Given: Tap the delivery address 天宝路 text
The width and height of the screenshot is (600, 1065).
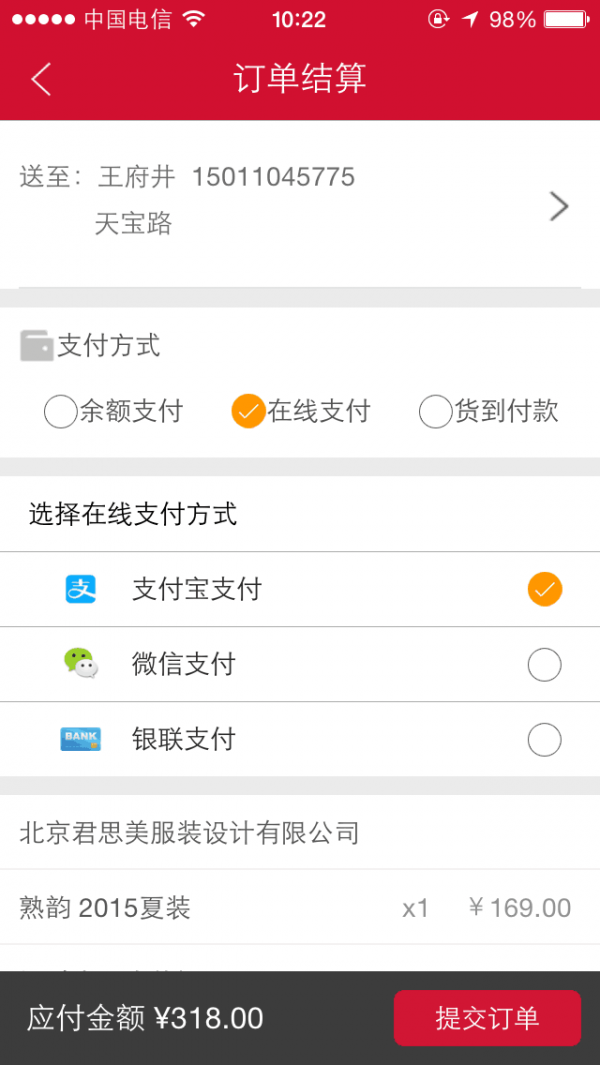Looking at the screenshot, I should pyautogui.click(x=134, y=224).
